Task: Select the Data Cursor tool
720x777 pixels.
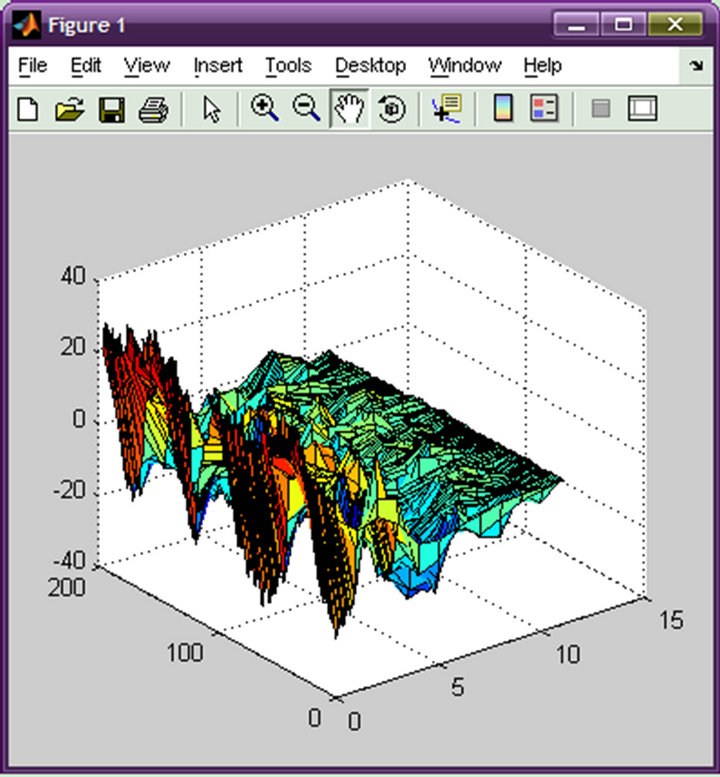Action: point(445,109)
